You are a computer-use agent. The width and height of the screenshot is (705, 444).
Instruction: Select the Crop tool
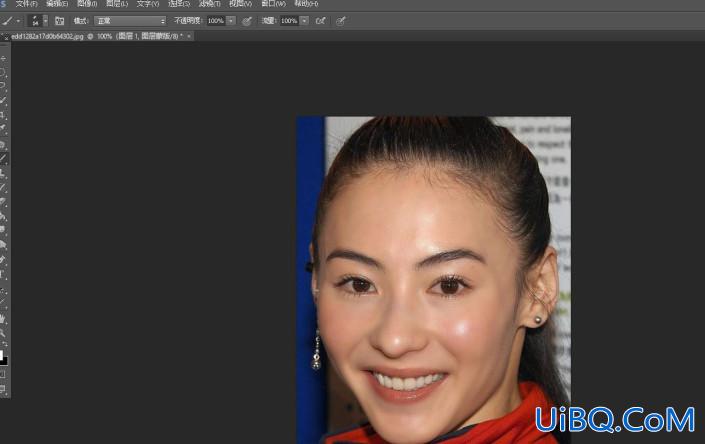3,115
